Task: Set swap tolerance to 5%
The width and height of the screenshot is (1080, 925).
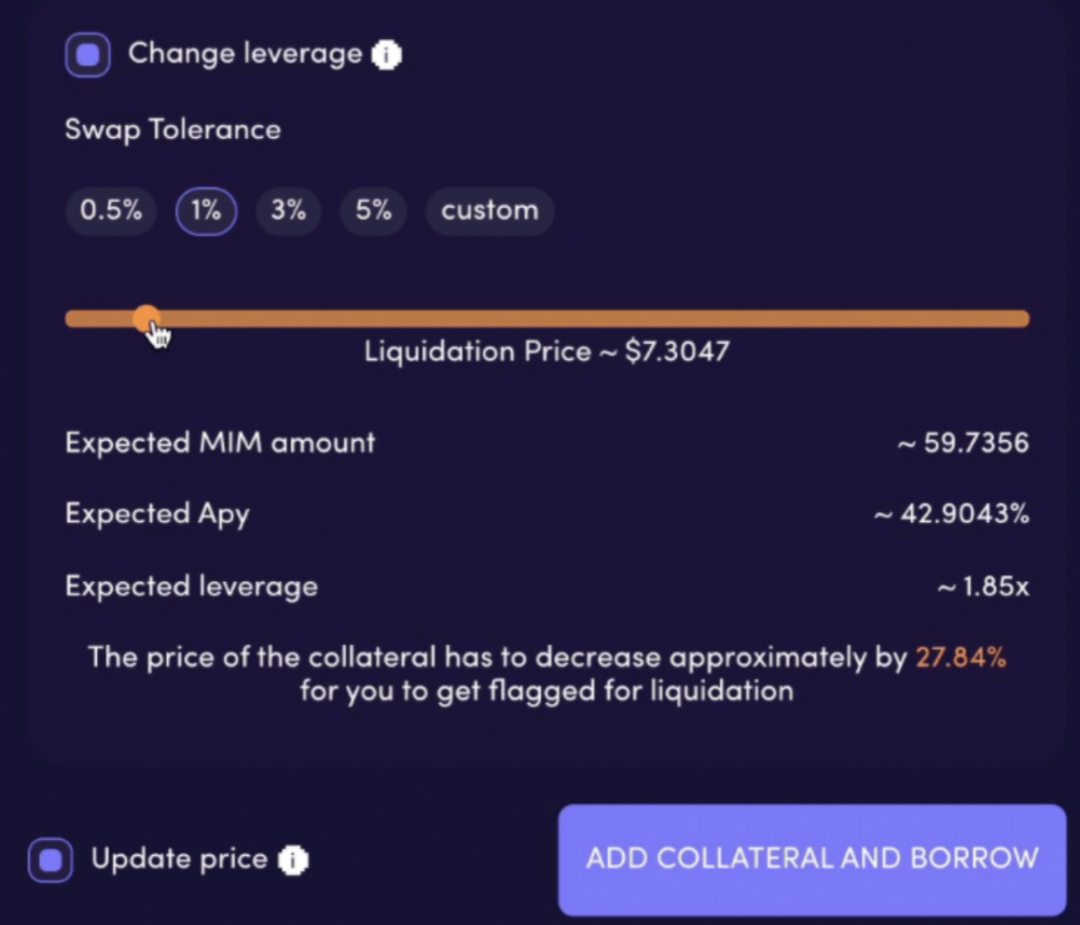Action: (373, 211)
